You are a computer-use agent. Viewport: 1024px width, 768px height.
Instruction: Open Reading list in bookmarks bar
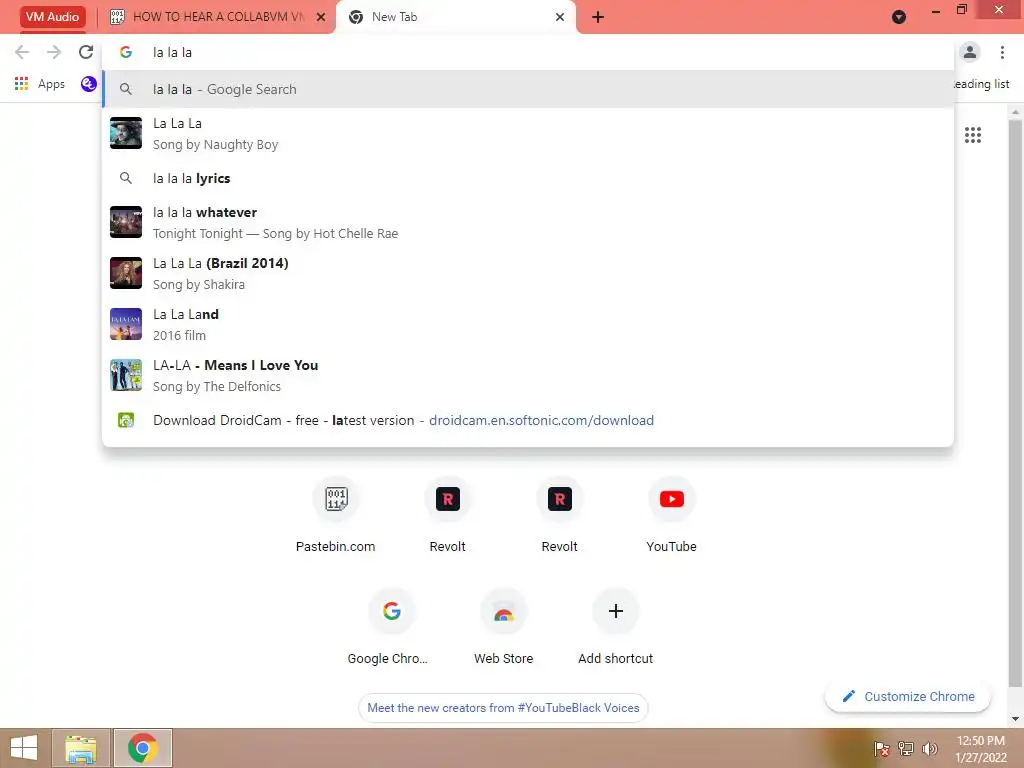982,84
